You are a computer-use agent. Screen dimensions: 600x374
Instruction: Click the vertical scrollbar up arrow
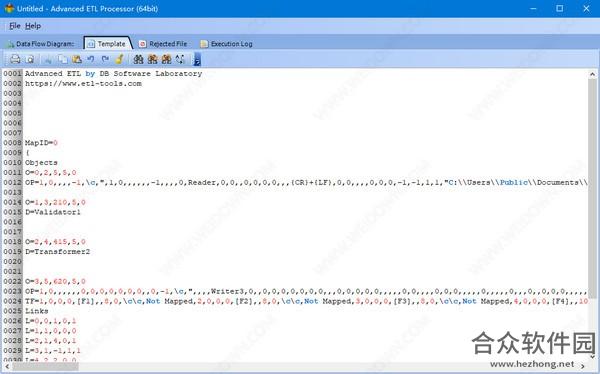point(592,74)
